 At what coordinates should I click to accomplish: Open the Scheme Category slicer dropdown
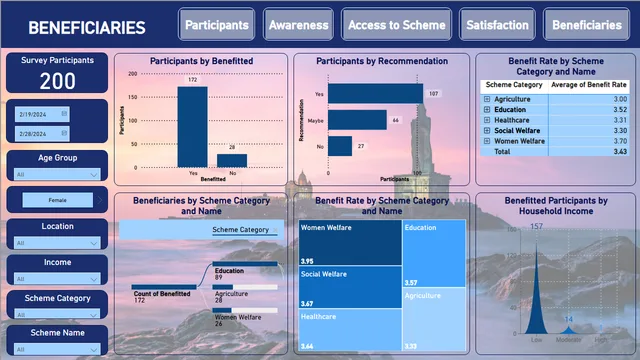pos(57,314)
